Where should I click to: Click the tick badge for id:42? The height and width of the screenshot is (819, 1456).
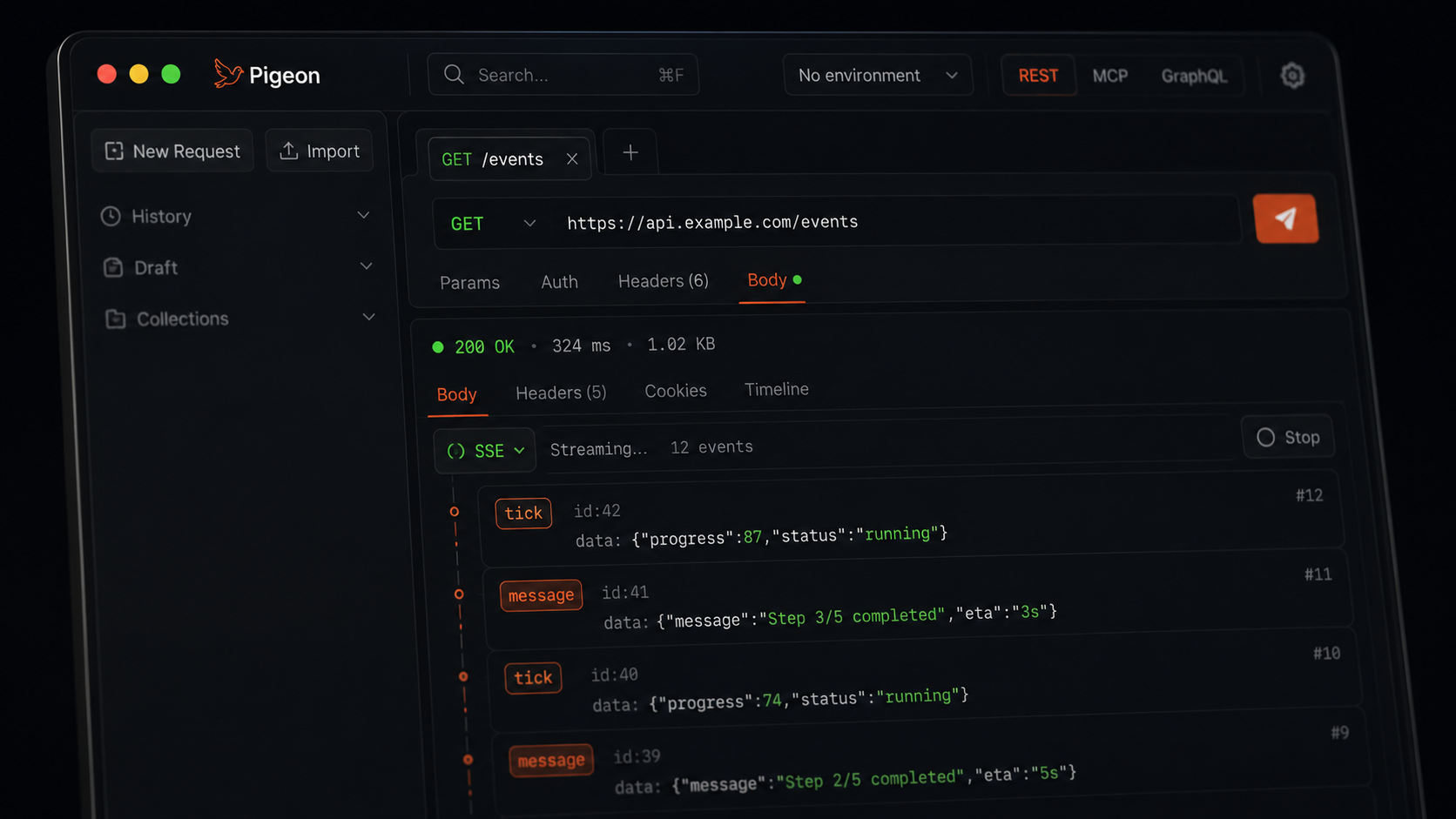523,514
